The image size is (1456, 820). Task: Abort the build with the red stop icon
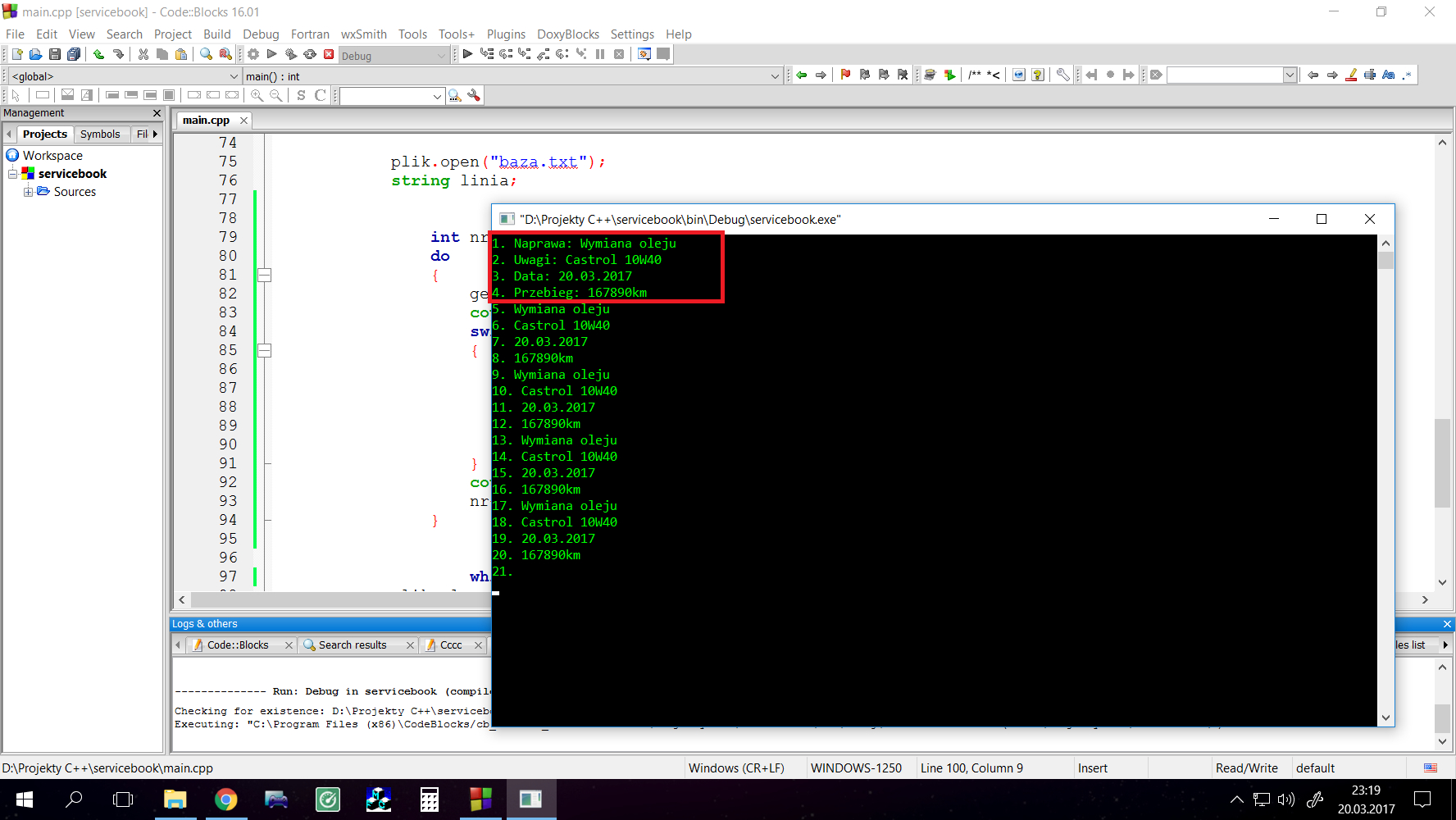click(x=329, y=54)
